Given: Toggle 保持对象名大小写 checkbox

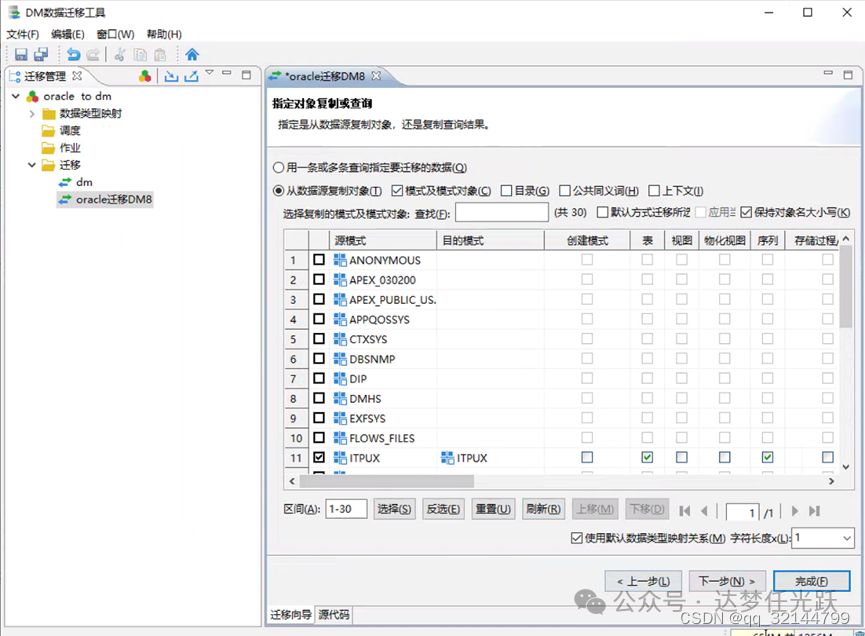Looking at the screenshot, I should 746,212.
